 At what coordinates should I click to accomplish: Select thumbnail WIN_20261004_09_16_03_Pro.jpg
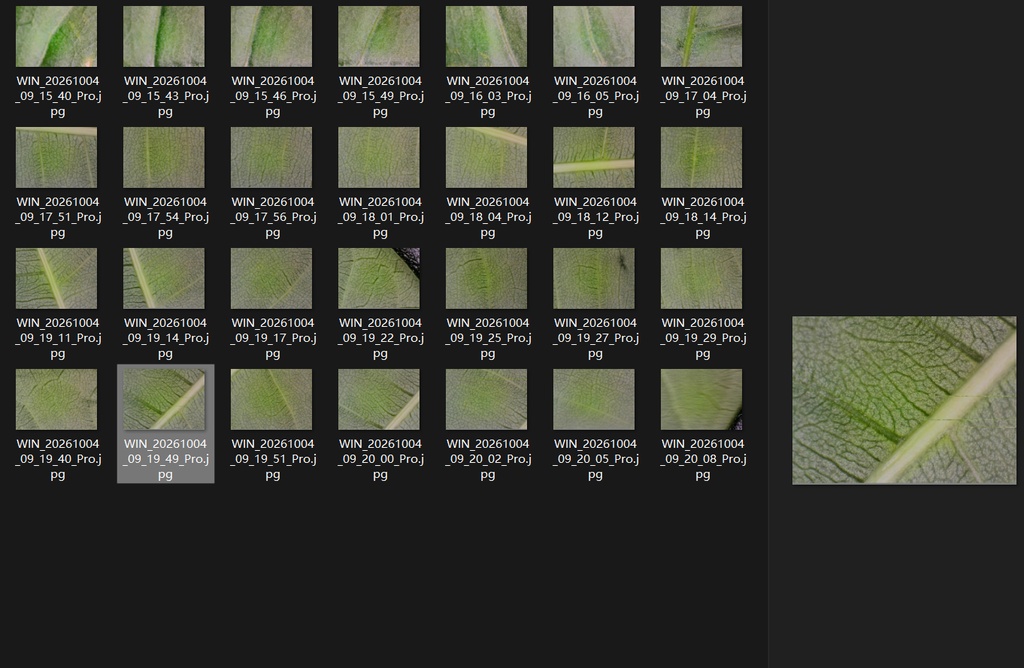487,37
